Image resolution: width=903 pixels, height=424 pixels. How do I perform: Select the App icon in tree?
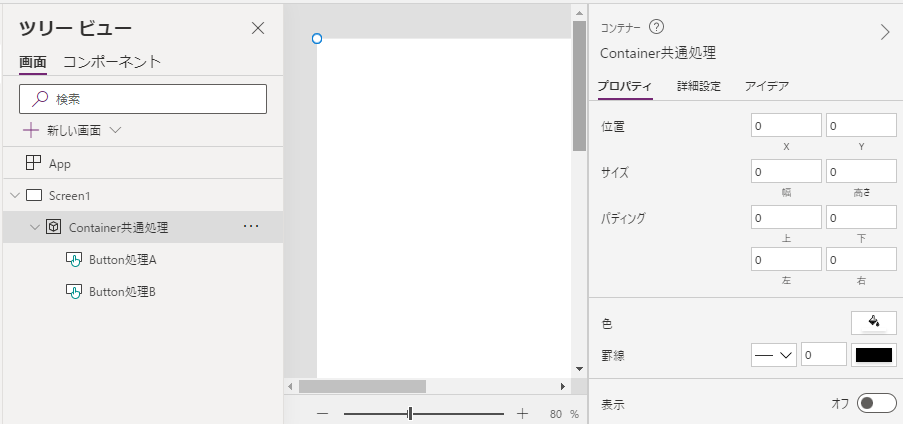(33, 163)
